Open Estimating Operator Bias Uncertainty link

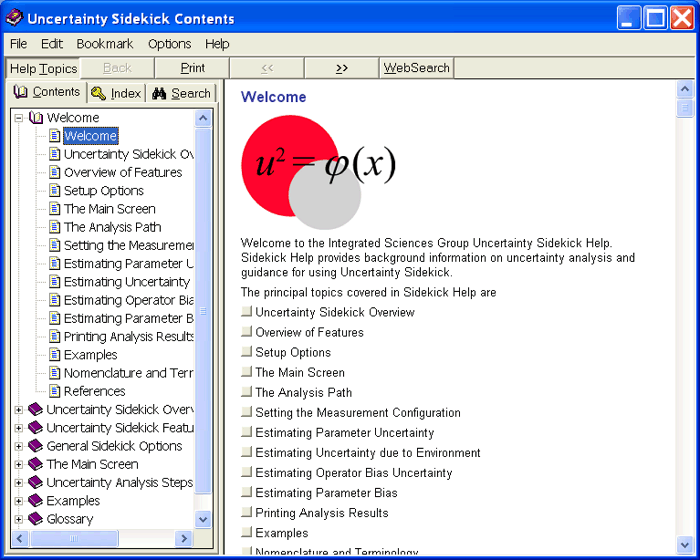pyautogui.click(x=354, y=472)
